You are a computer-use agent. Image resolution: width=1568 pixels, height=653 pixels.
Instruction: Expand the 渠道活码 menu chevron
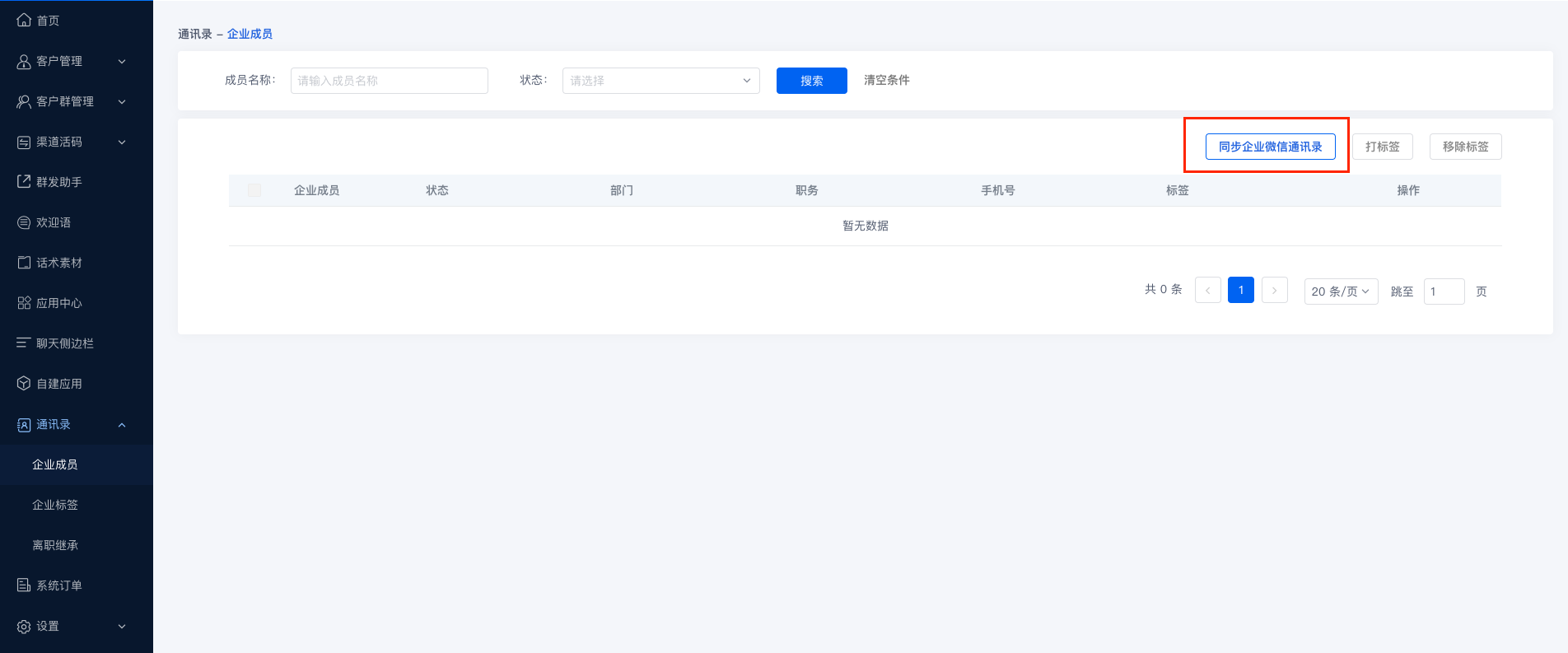tap(122, 142)
